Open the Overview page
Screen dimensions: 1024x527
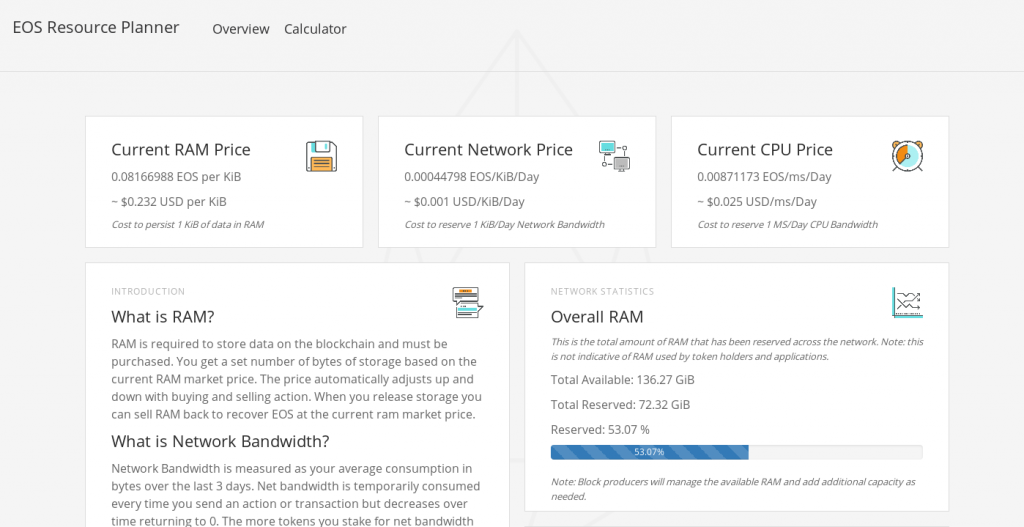241,29
